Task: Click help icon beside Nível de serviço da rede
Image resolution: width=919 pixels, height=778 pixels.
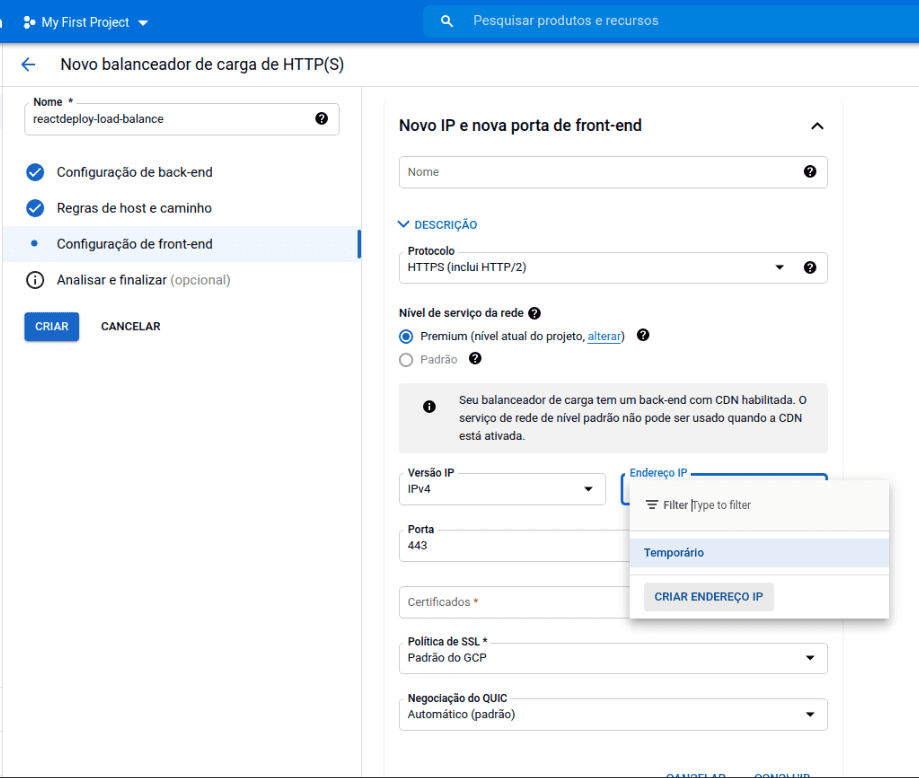Action: click(x=534, y=313)
